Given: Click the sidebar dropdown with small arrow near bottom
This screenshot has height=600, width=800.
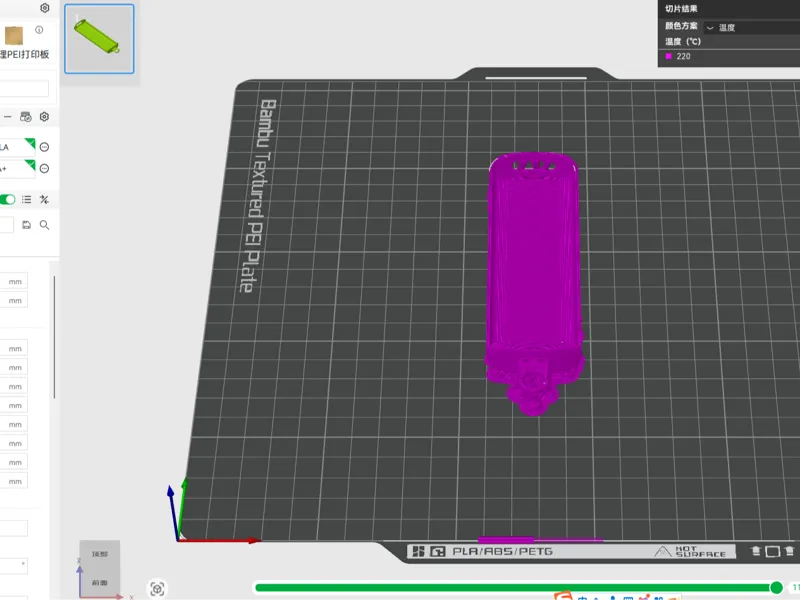Looking at the screenshot, I should (x=14, y=565).
